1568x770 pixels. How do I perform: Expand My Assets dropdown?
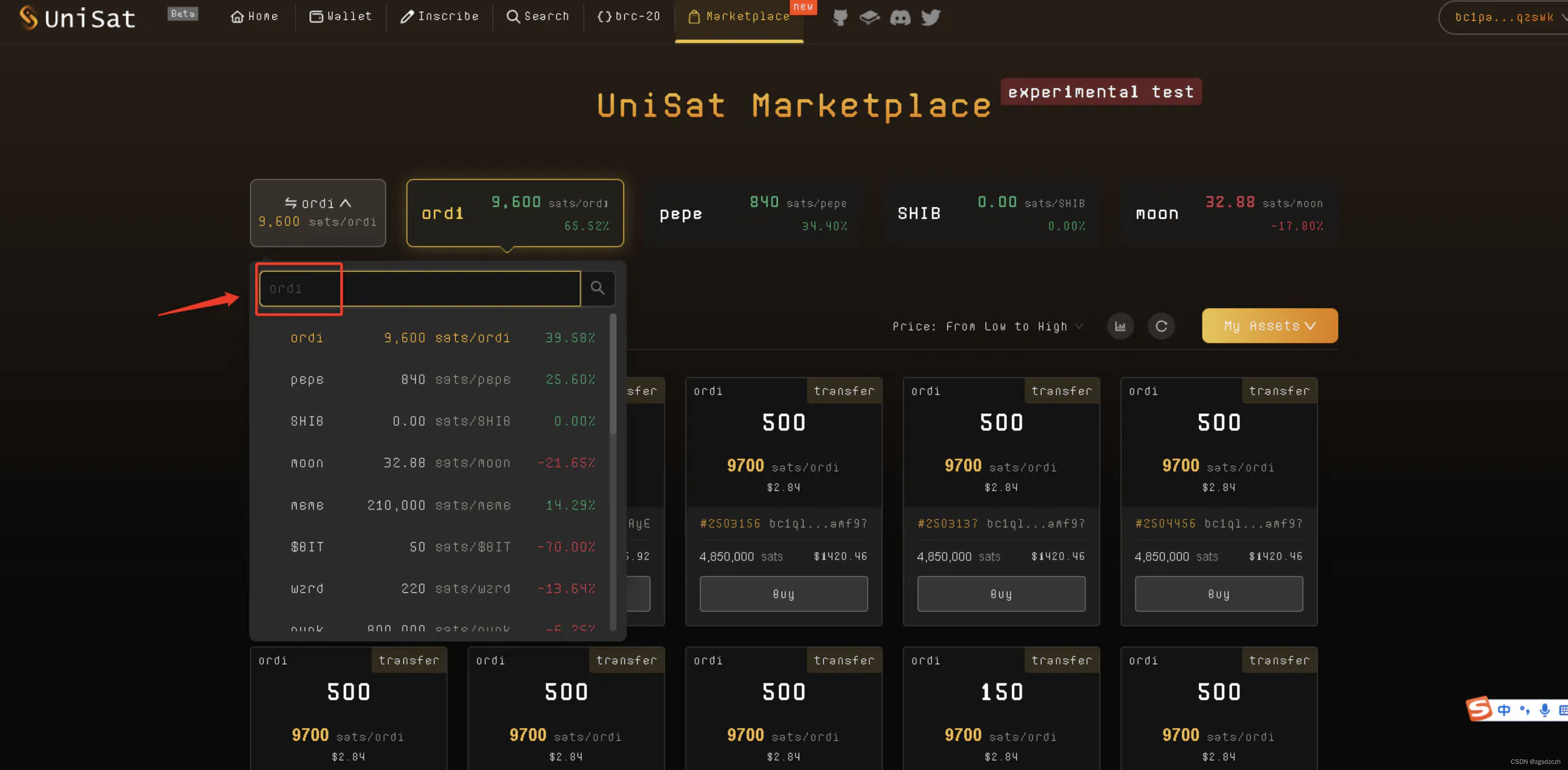click(1270, 325)
